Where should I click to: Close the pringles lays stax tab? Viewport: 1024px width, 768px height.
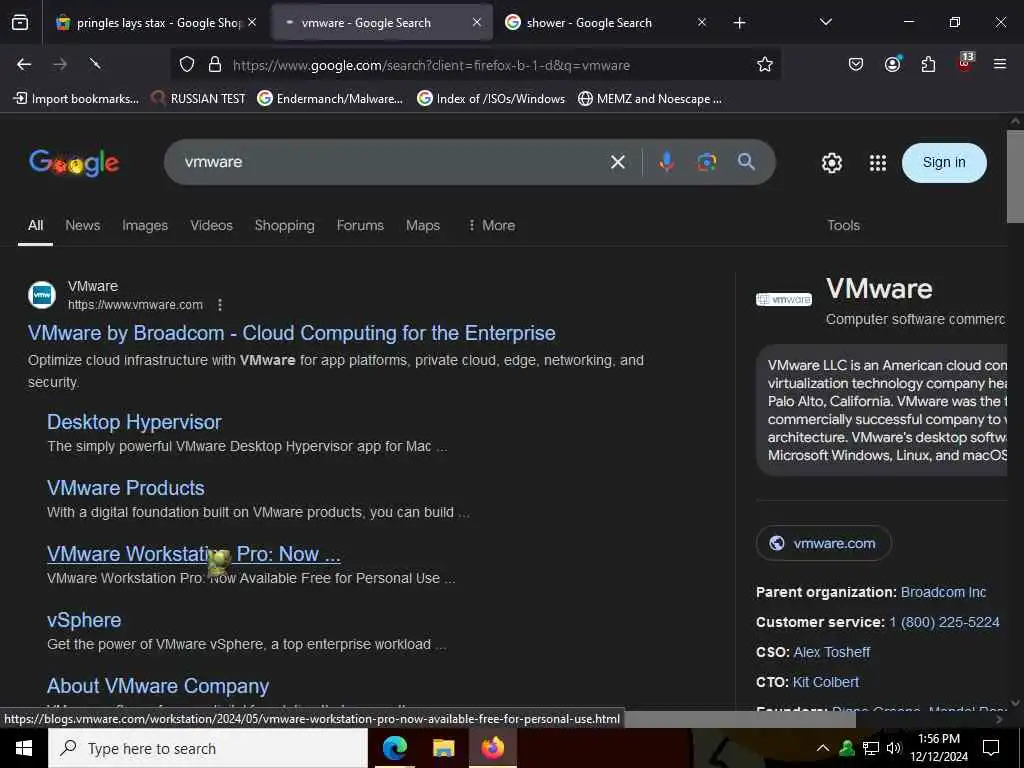pos(252,22)
